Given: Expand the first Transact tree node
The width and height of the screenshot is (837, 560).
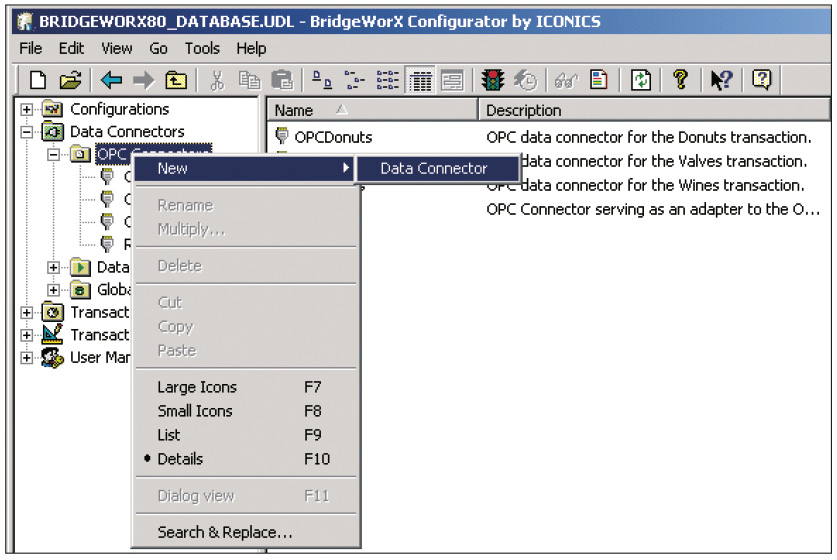Looking at the screenshot, I should pos(26,312).
